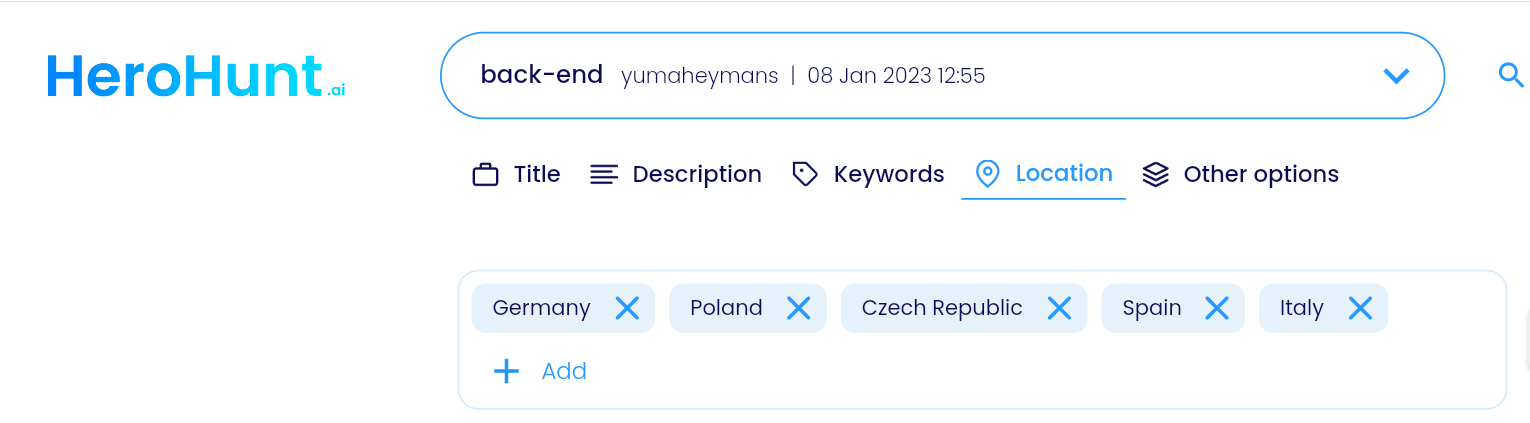Click the Add location text link
This screenshot has height=423, width=1530.
pyautogui.click(x=564, y=372)
